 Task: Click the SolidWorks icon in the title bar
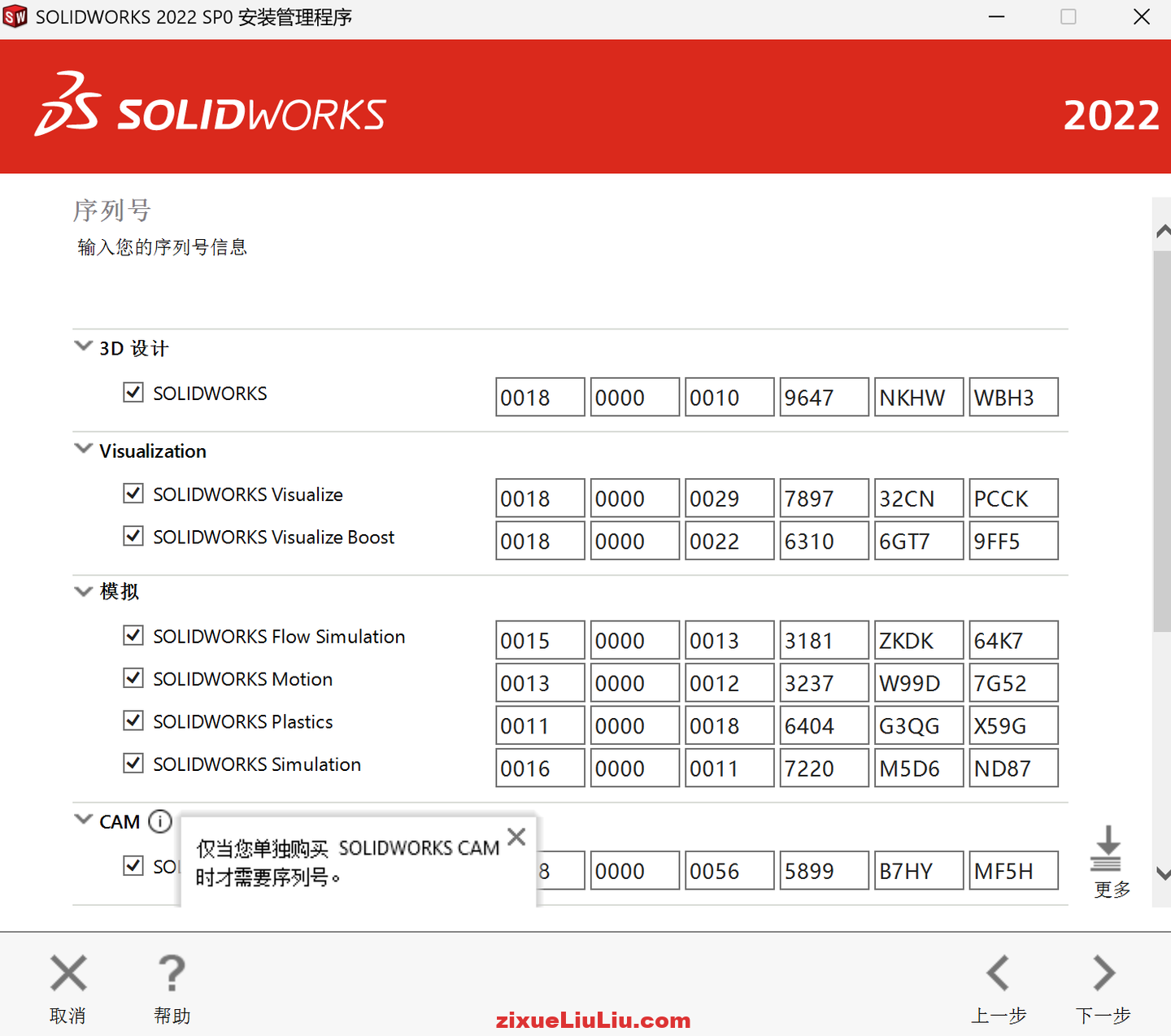pyautogui.click(x=15, y=16)
